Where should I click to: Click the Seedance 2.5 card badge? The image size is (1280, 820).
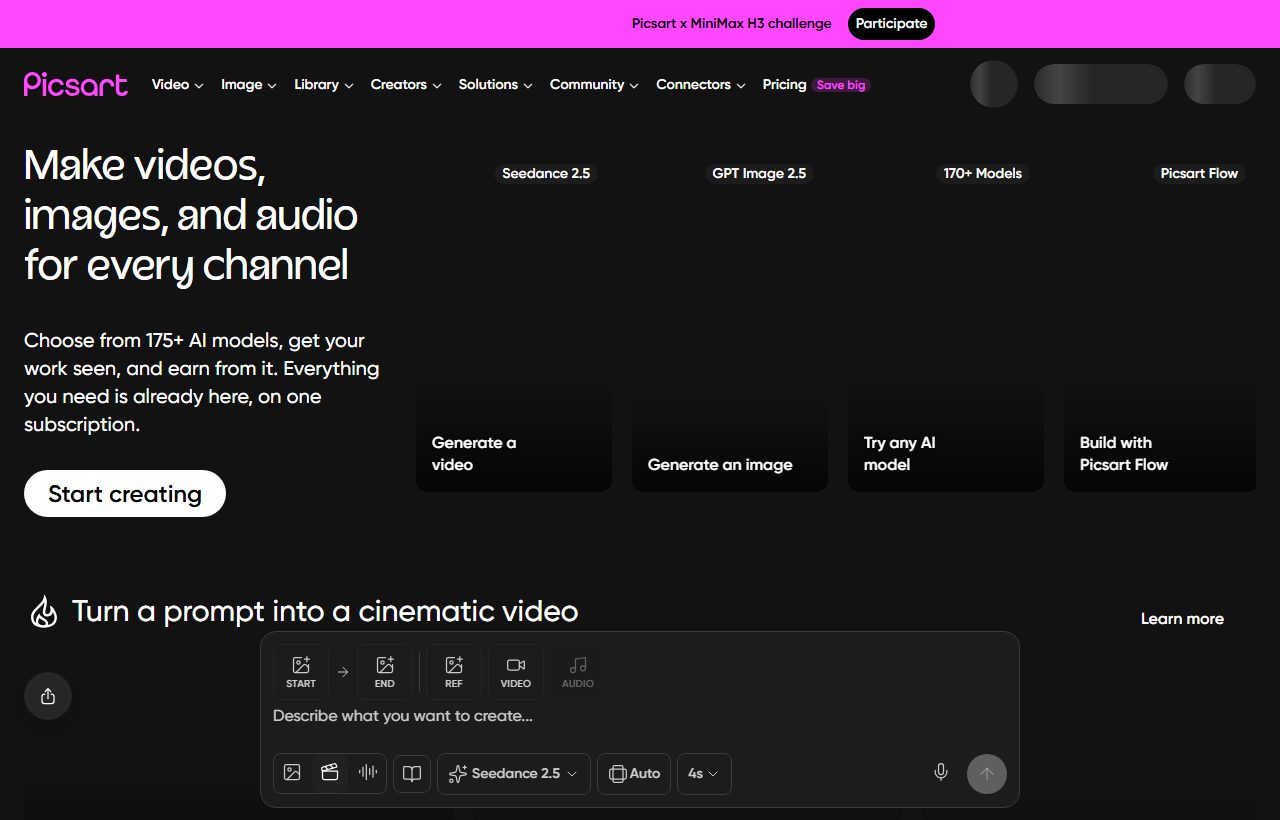click(546, 174)
